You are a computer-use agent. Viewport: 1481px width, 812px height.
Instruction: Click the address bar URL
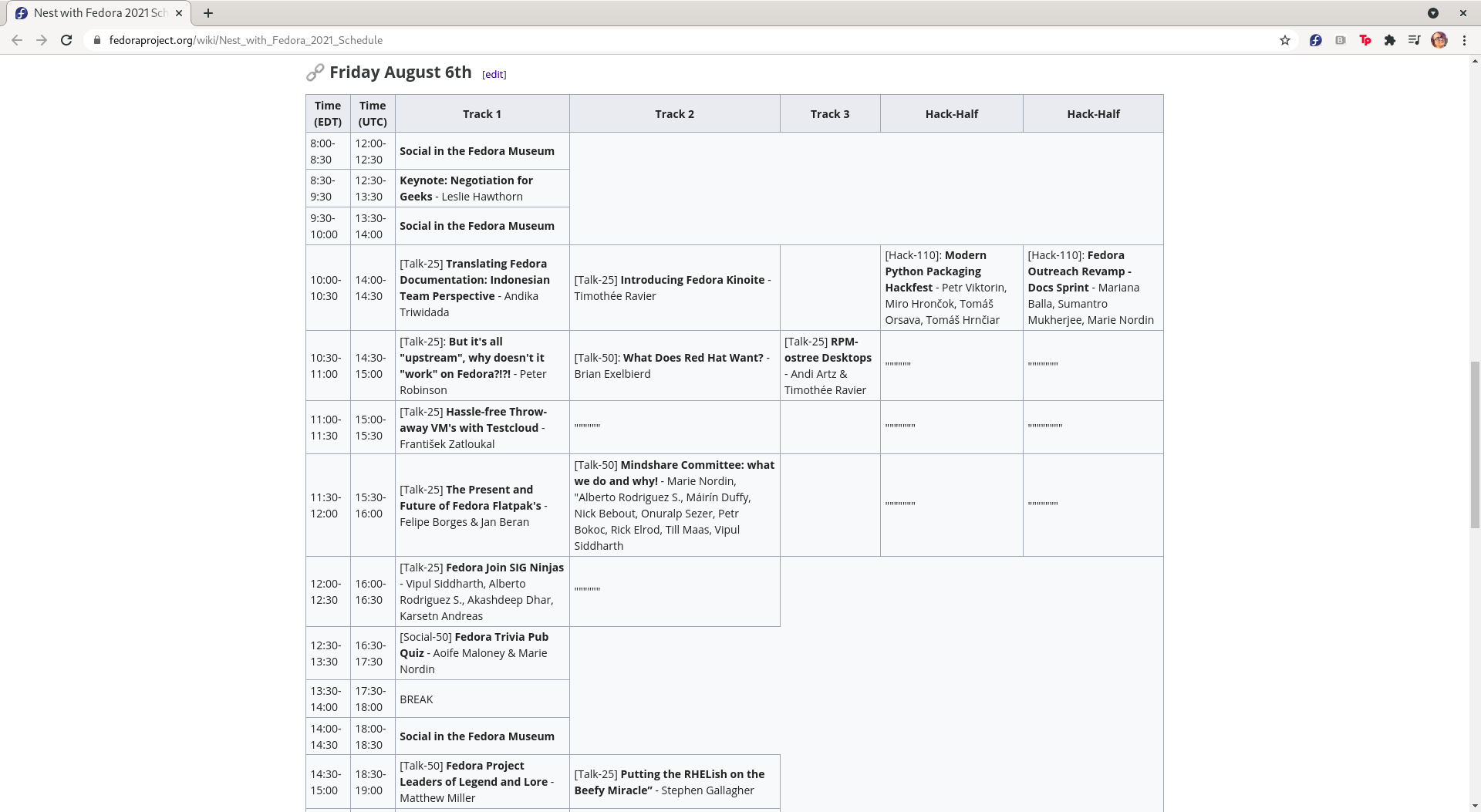click(x=246, y=40)
